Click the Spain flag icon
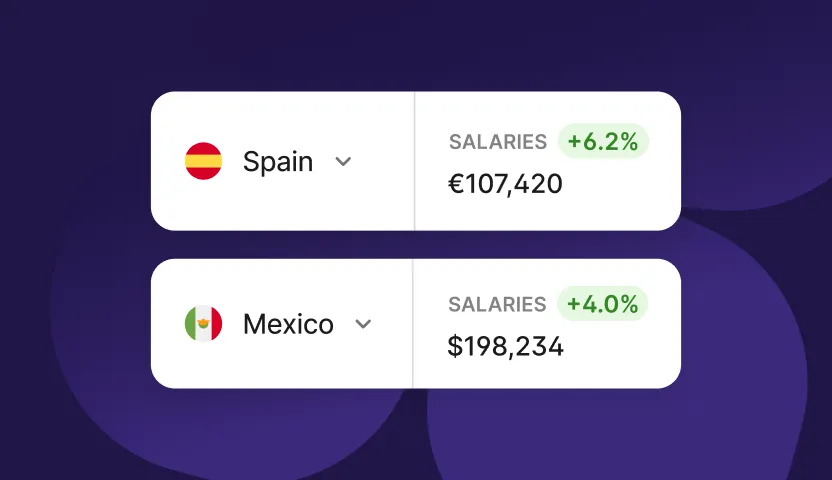The image size is (832, 480). (204, 161)
